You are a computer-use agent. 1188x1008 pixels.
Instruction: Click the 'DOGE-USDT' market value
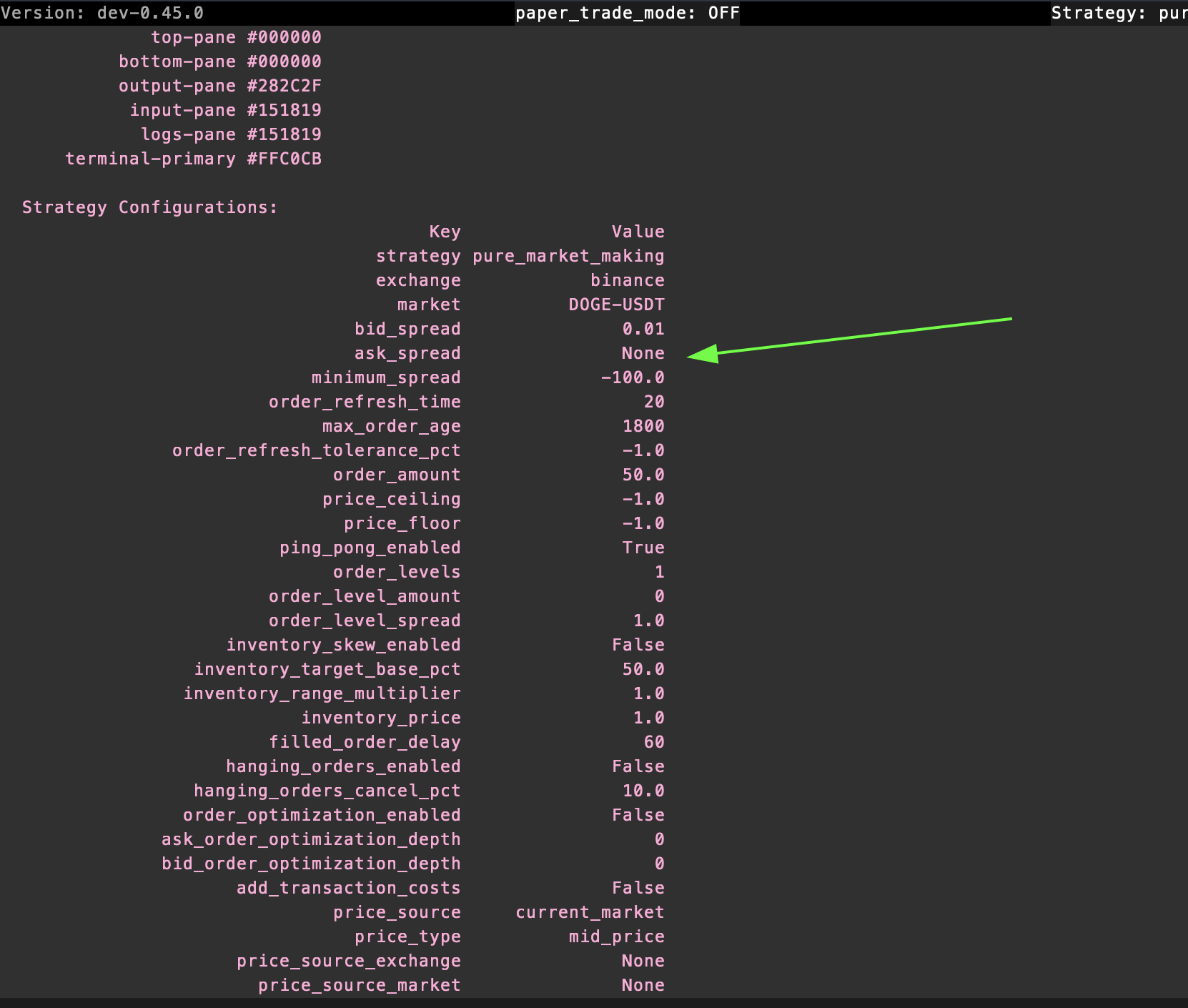point(616,305)
